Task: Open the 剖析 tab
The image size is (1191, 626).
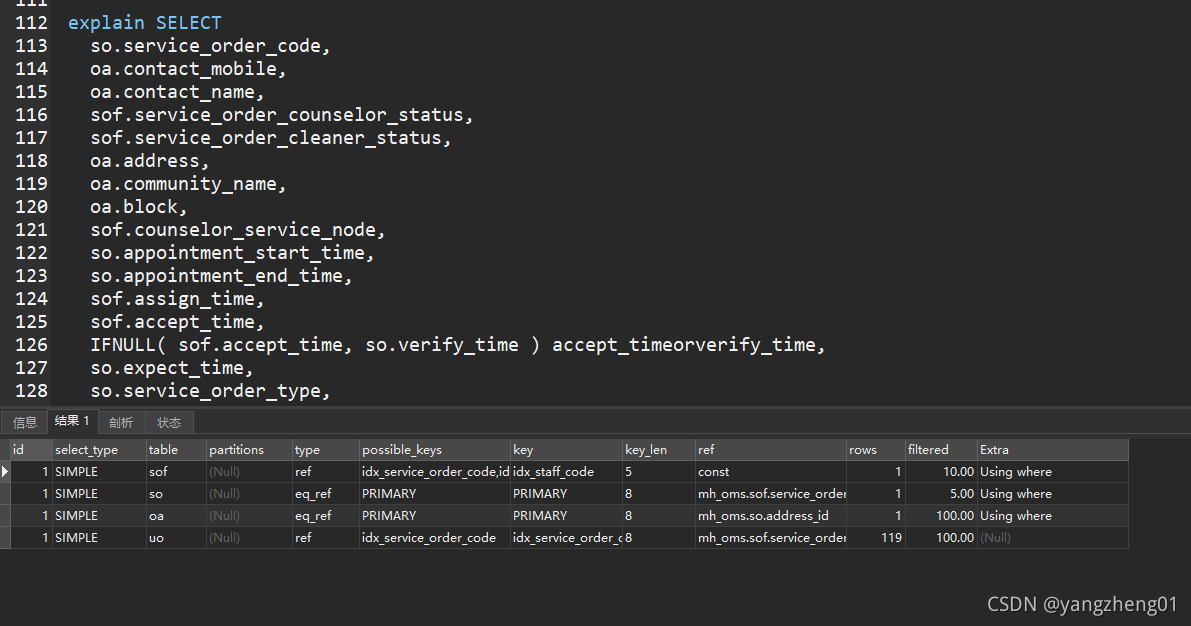Action: point(120,422)
